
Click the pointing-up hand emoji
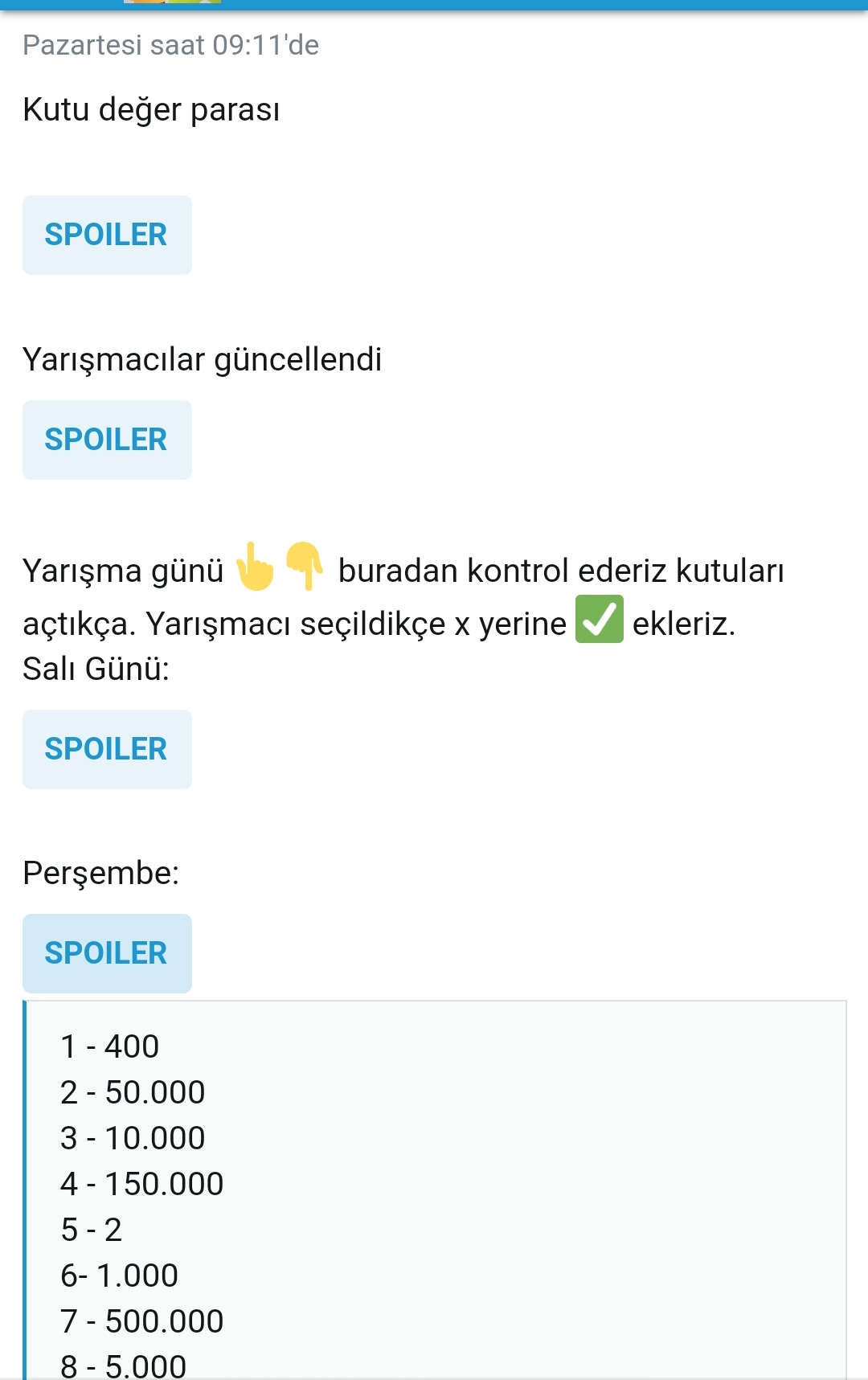pyautogui.click(x=255, y=567)
